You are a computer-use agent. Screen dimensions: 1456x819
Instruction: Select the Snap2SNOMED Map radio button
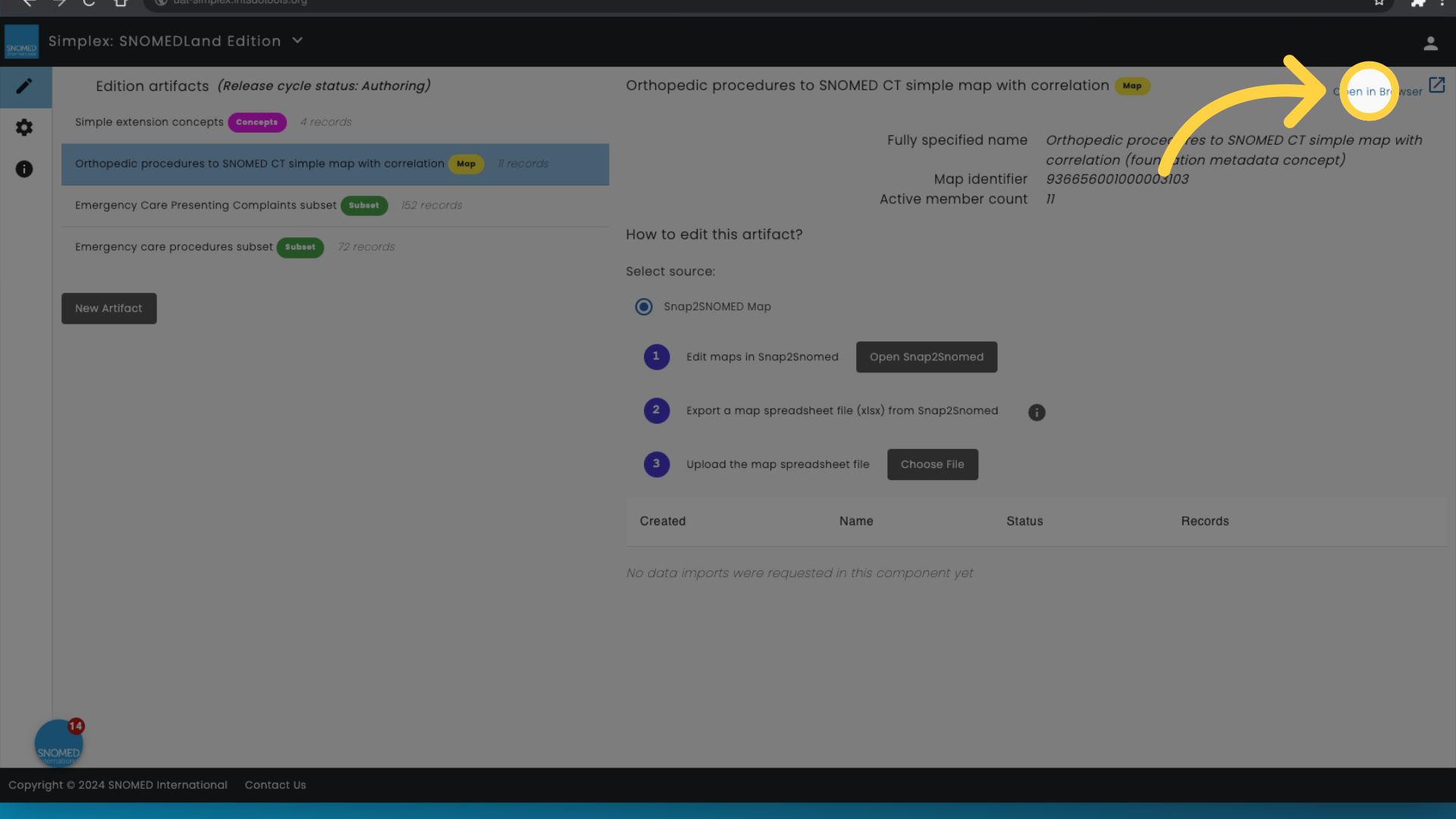pyautogui.click(x=644, y=307)
